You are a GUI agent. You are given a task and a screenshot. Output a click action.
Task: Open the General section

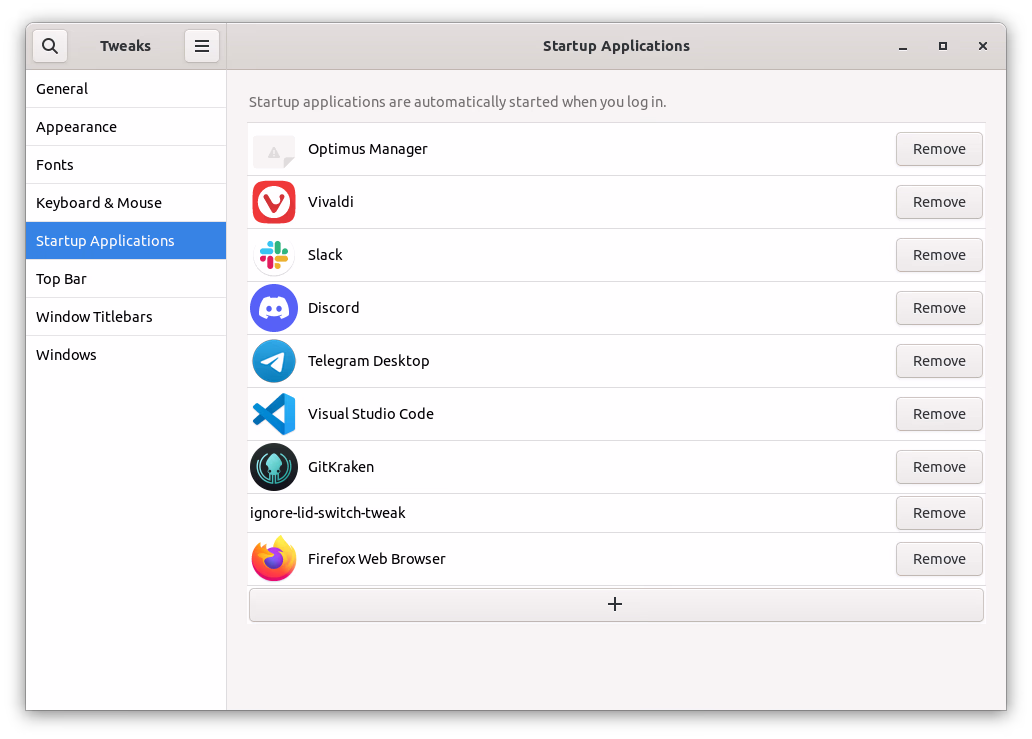126,89
